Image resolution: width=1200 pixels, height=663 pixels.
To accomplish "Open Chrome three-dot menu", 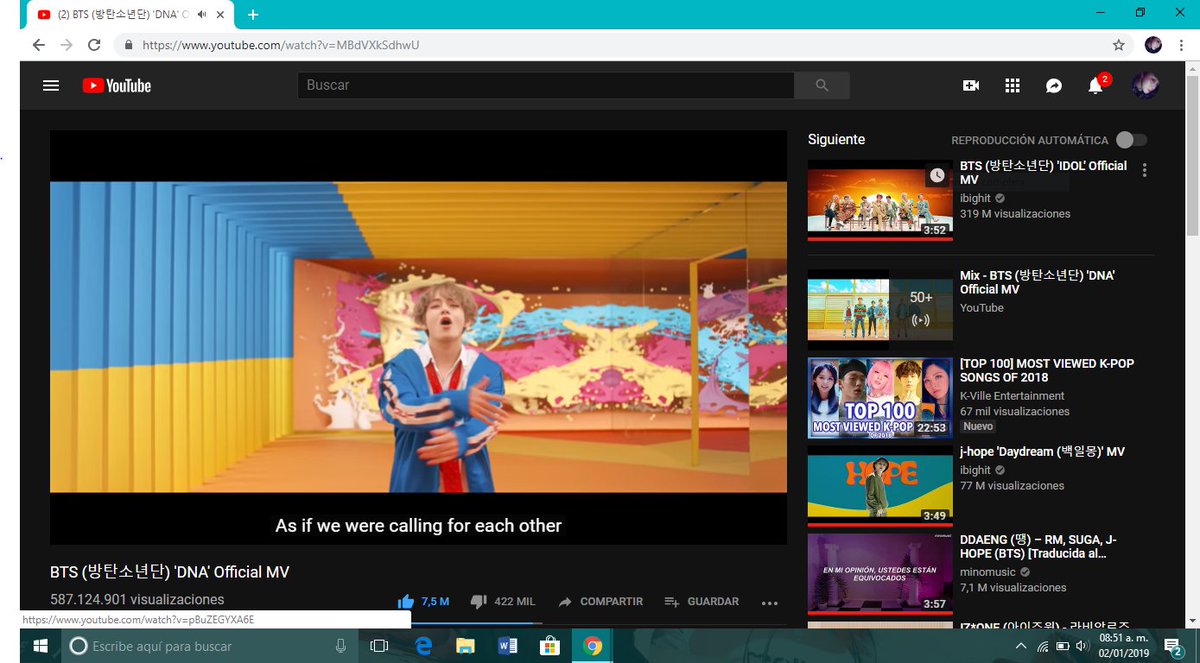I will (1181, 45).
